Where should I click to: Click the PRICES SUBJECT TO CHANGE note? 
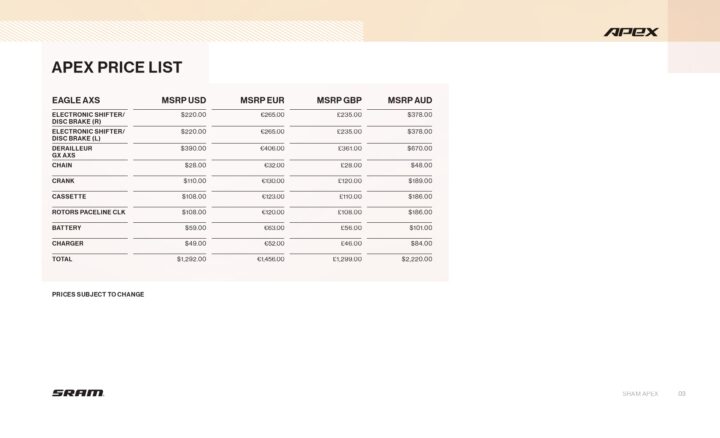point(98,294)
